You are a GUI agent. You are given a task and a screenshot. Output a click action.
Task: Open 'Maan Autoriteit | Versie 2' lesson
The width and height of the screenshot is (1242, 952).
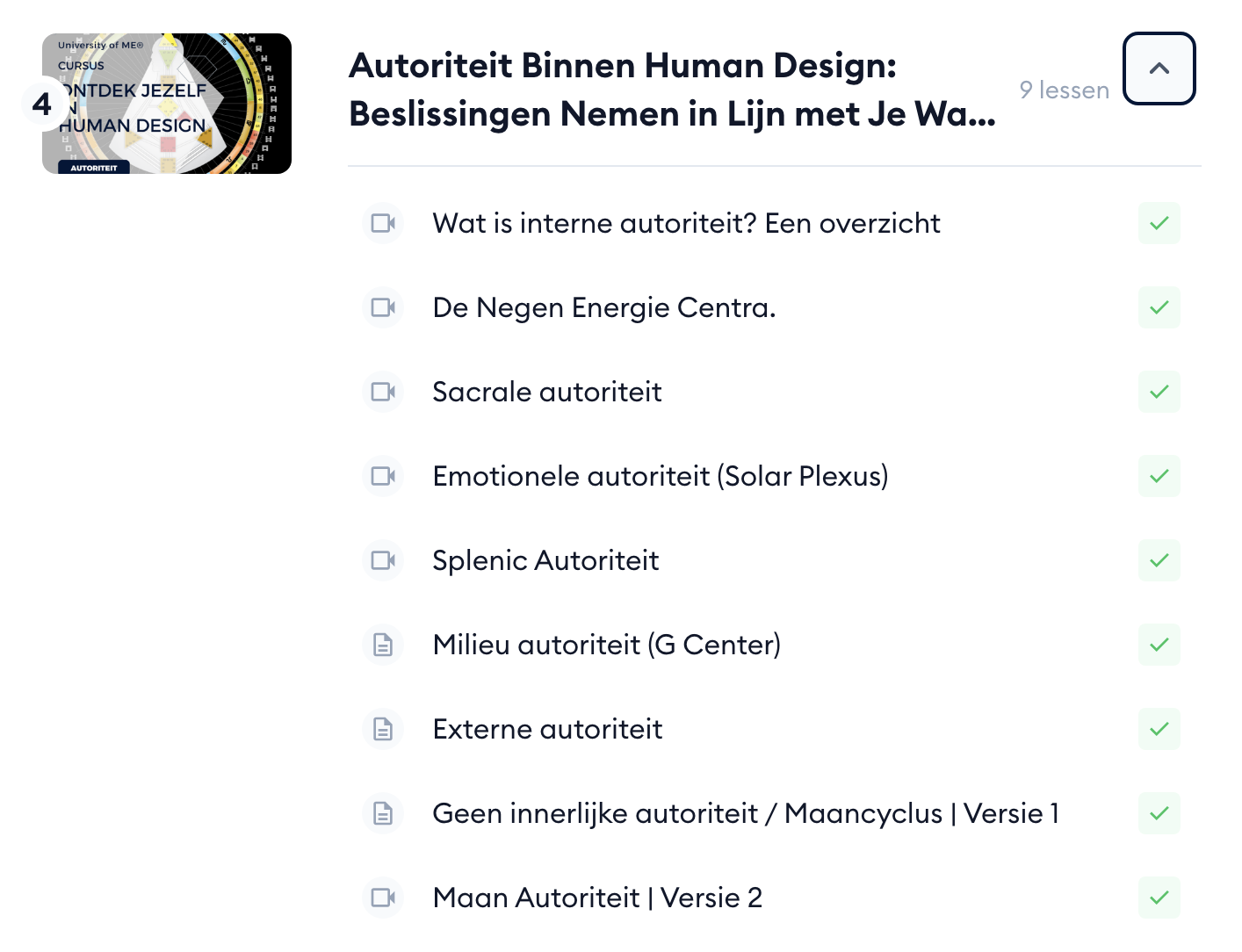(597, 898)
